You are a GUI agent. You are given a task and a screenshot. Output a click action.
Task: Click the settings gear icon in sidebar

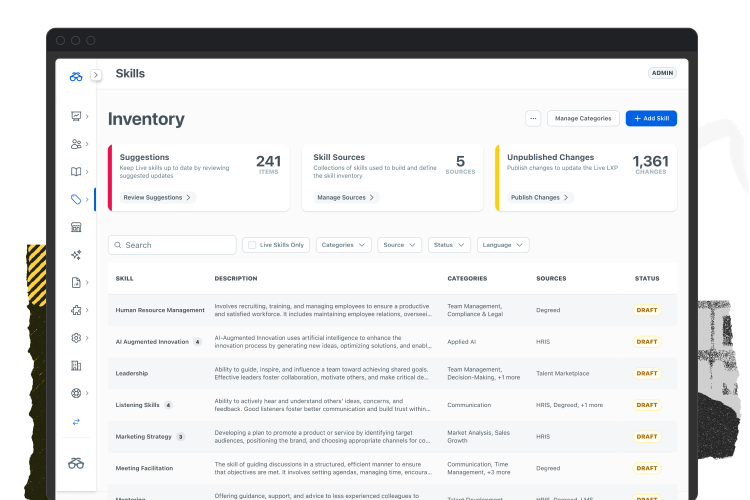(76, 338)
